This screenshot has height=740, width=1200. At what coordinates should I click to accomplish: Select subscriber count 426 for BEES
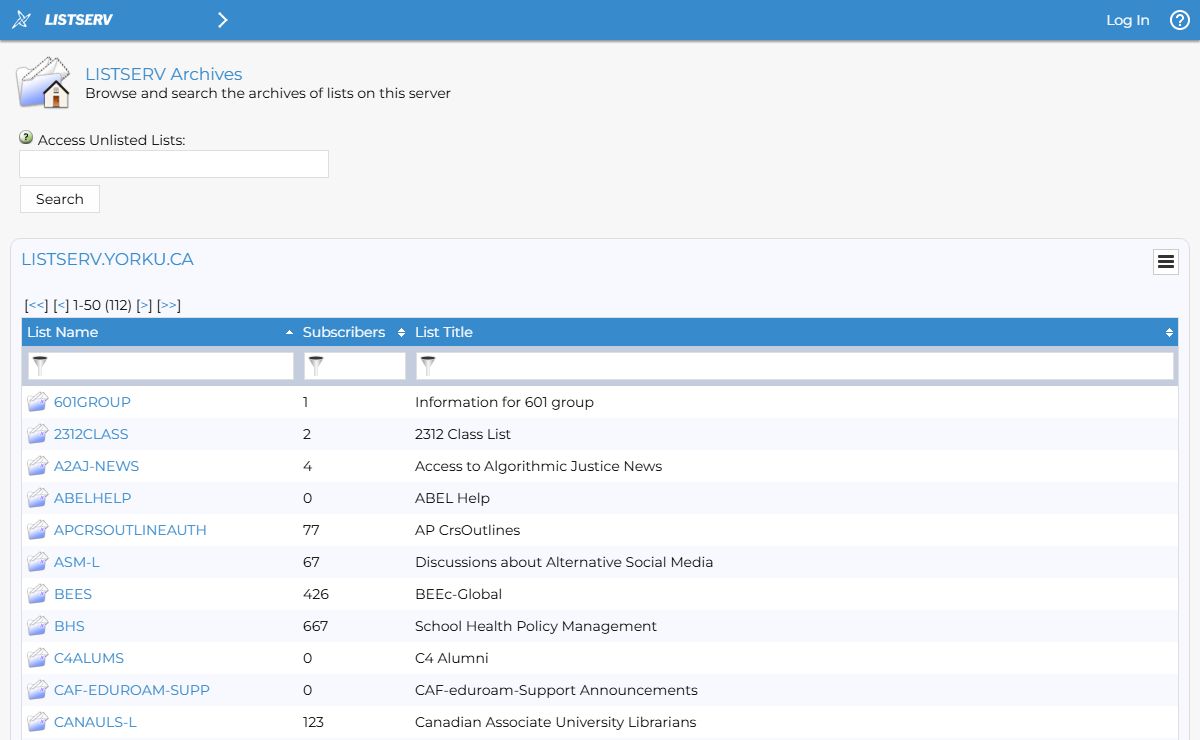tap(316, 594)
